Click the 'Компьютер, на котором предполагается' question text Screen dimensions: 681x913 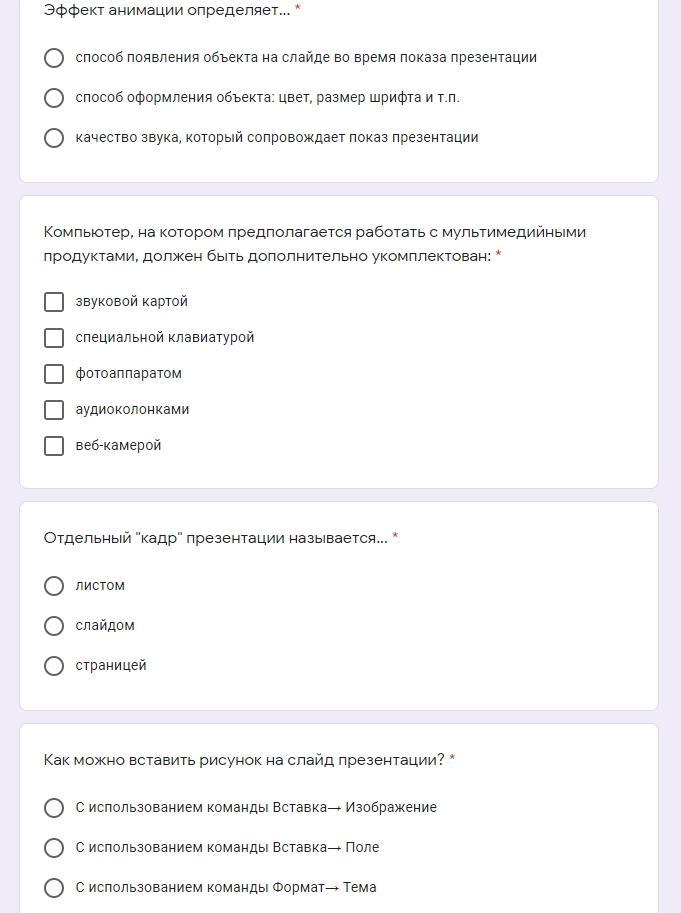pyautogui.click(x=315, y=244)
